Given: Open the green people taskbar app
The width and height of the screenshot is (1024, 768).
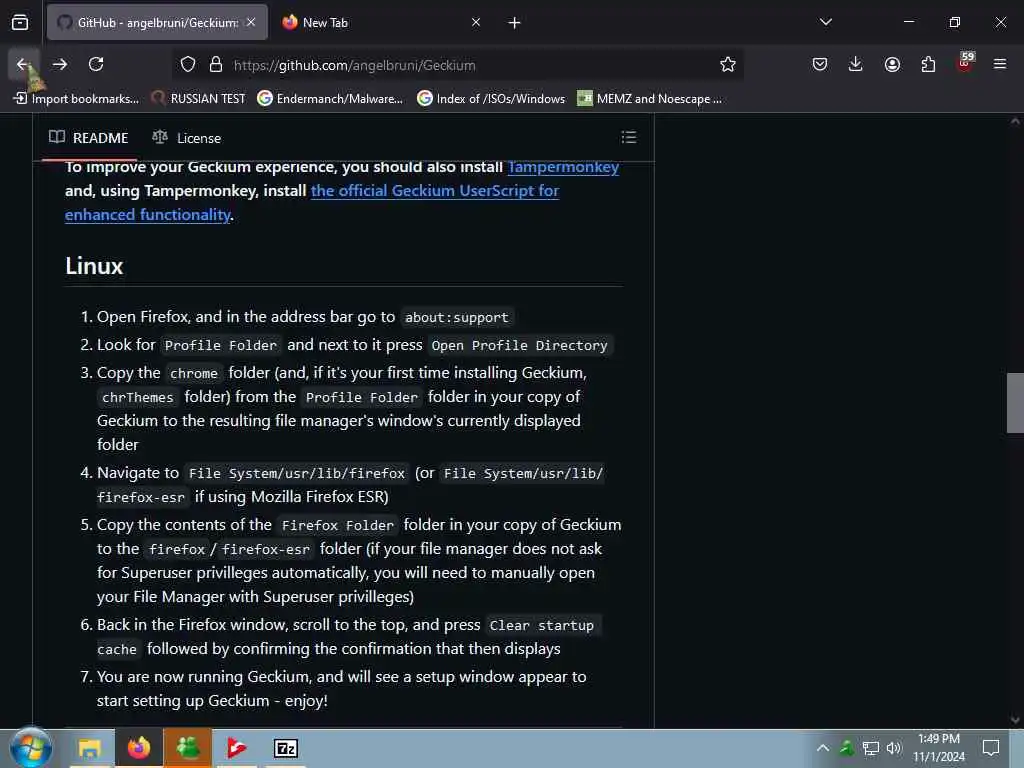Looking at the screenshot, I should pos(188,748).
